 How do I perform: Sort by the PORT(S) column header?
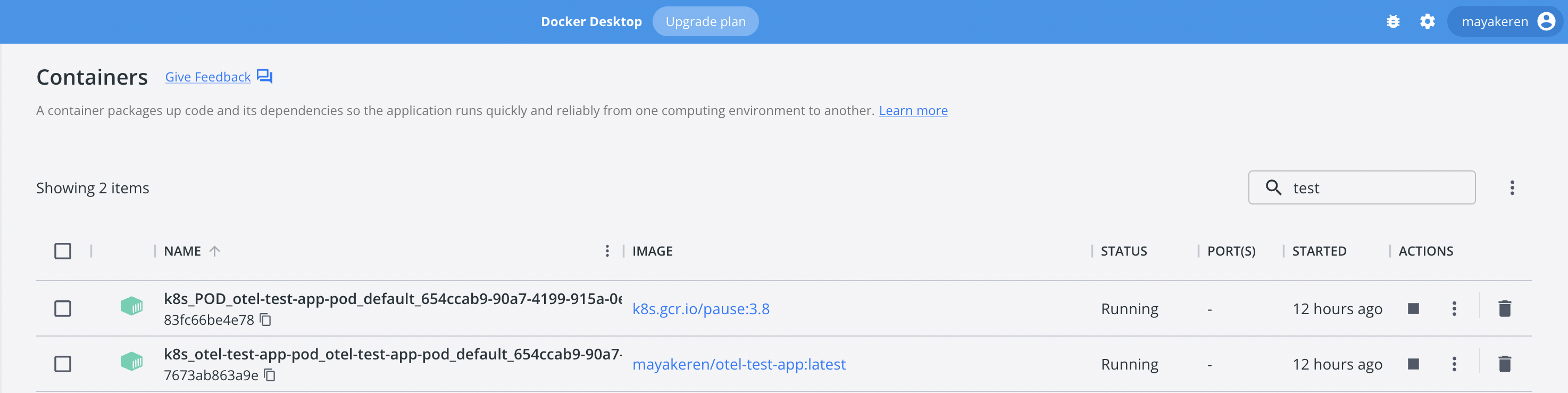(1231, 251)
